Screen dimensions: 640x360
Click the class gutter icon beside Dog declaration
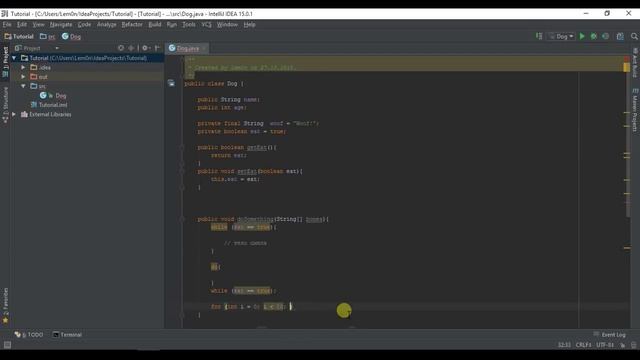tap(171, 83)
